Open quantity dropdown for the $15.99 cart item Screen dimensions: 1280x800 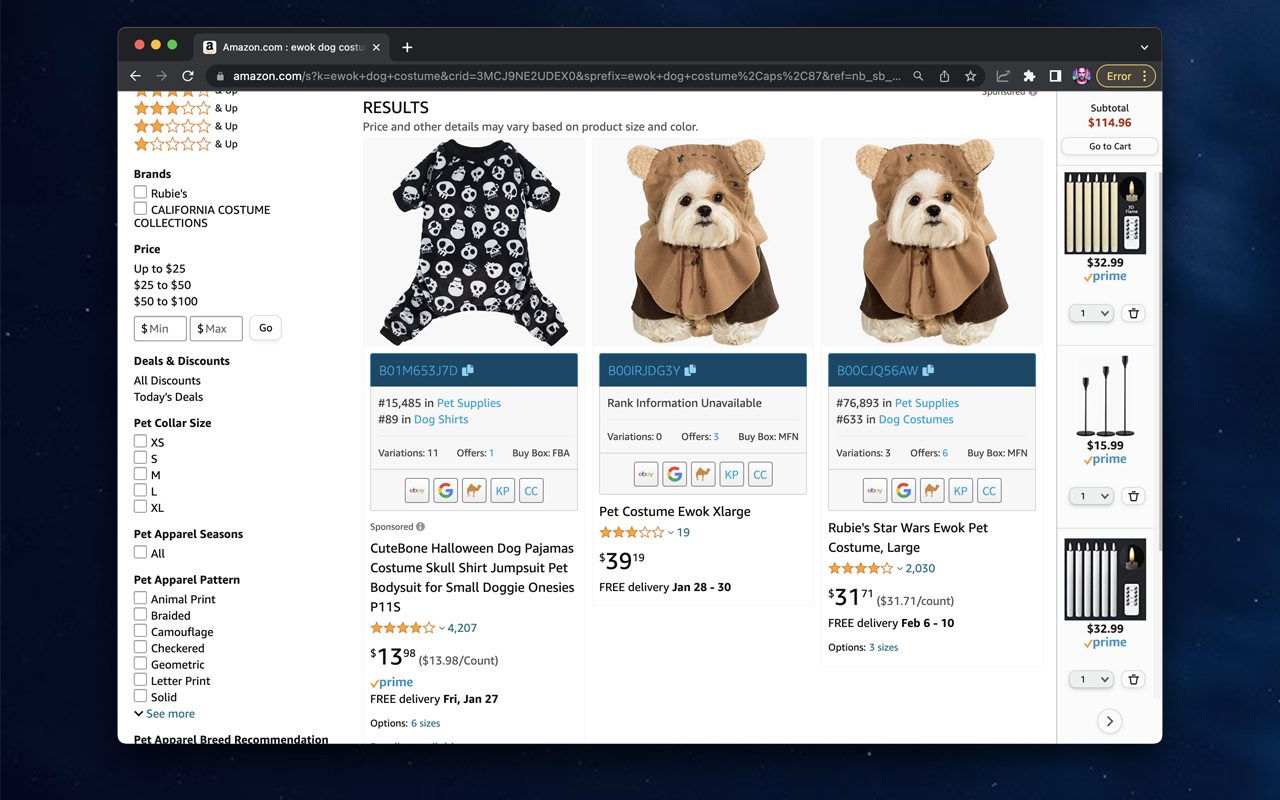tap(1090, 496)
